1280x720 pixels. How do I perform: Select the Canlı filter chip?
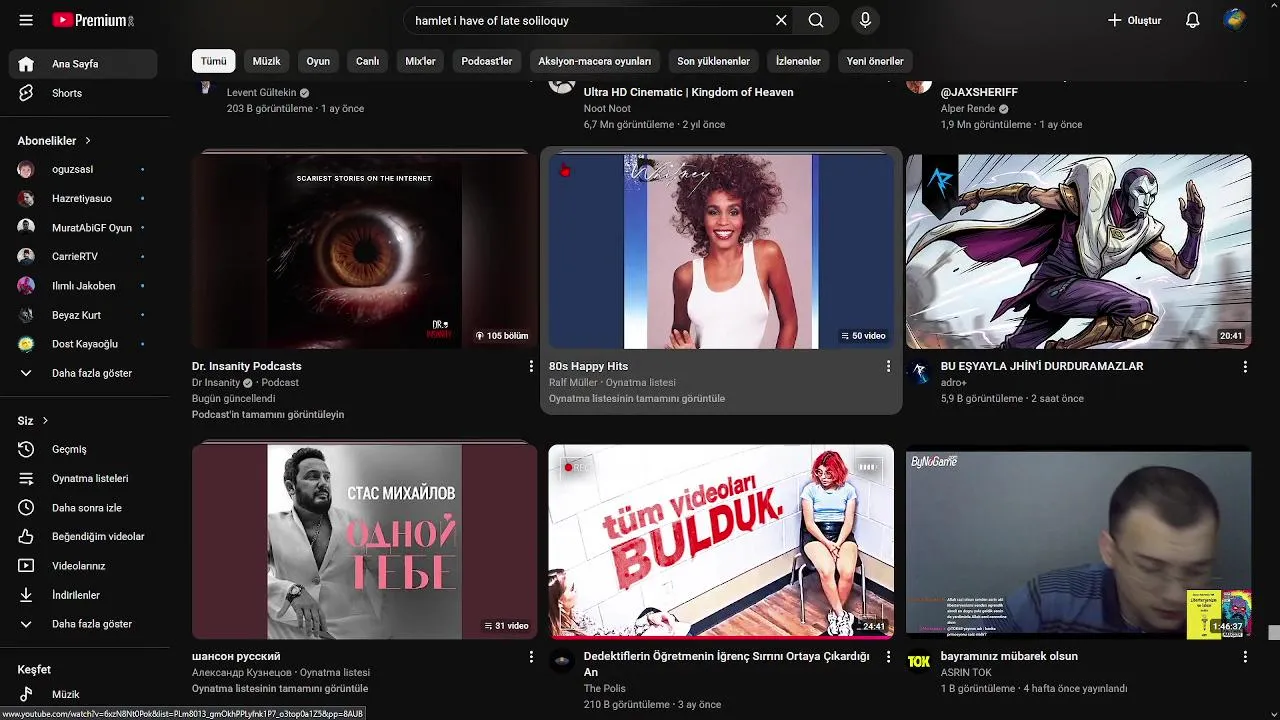[x=368, y=61]
